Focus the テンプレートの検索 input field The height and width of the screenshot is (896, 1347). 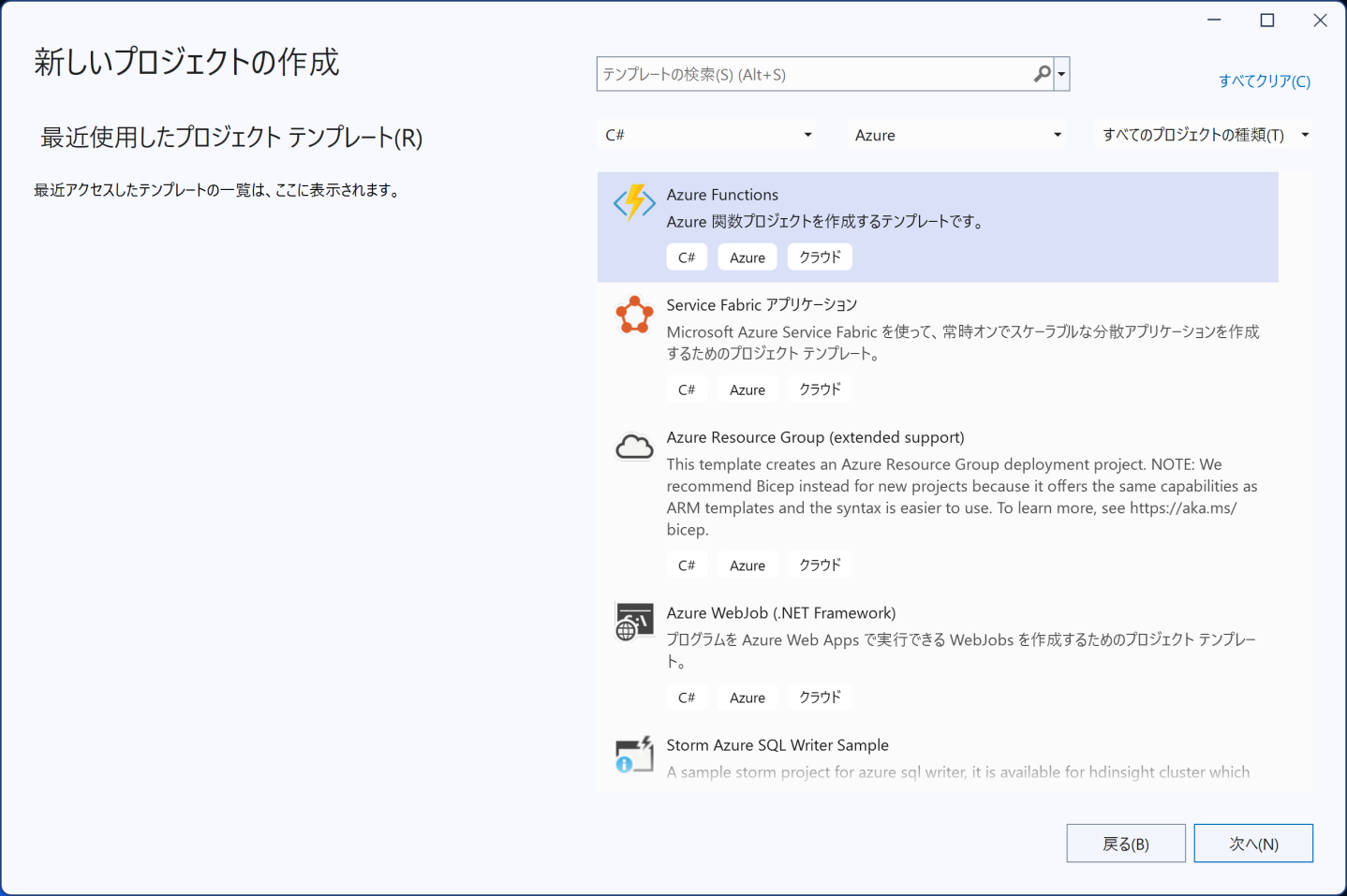coord(815,74)
